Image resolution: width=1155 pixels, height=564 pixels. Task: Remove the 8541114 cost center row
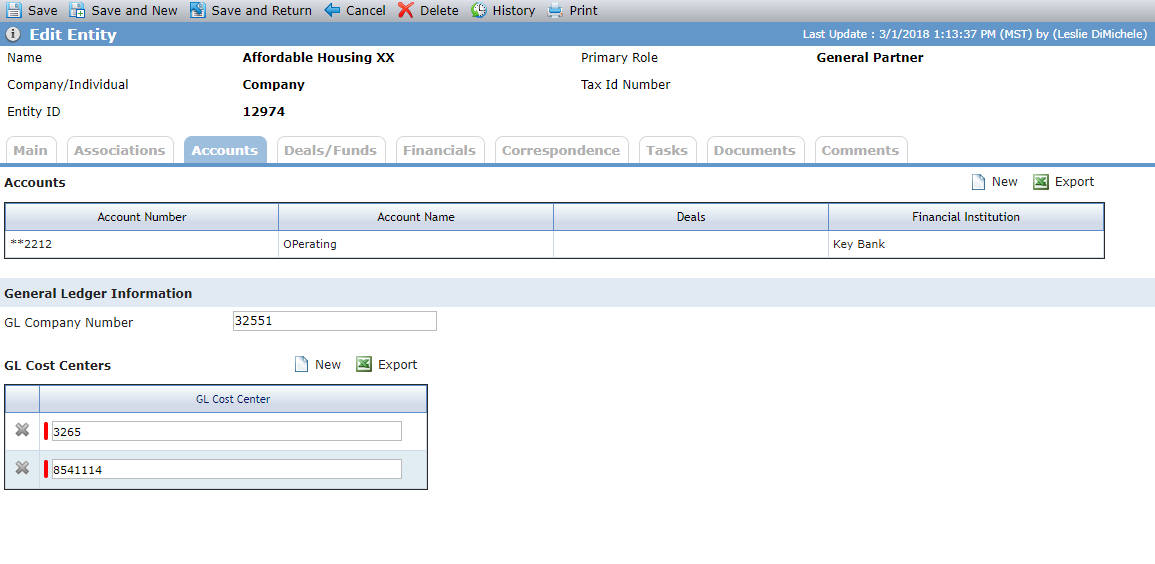click(22, 468)
